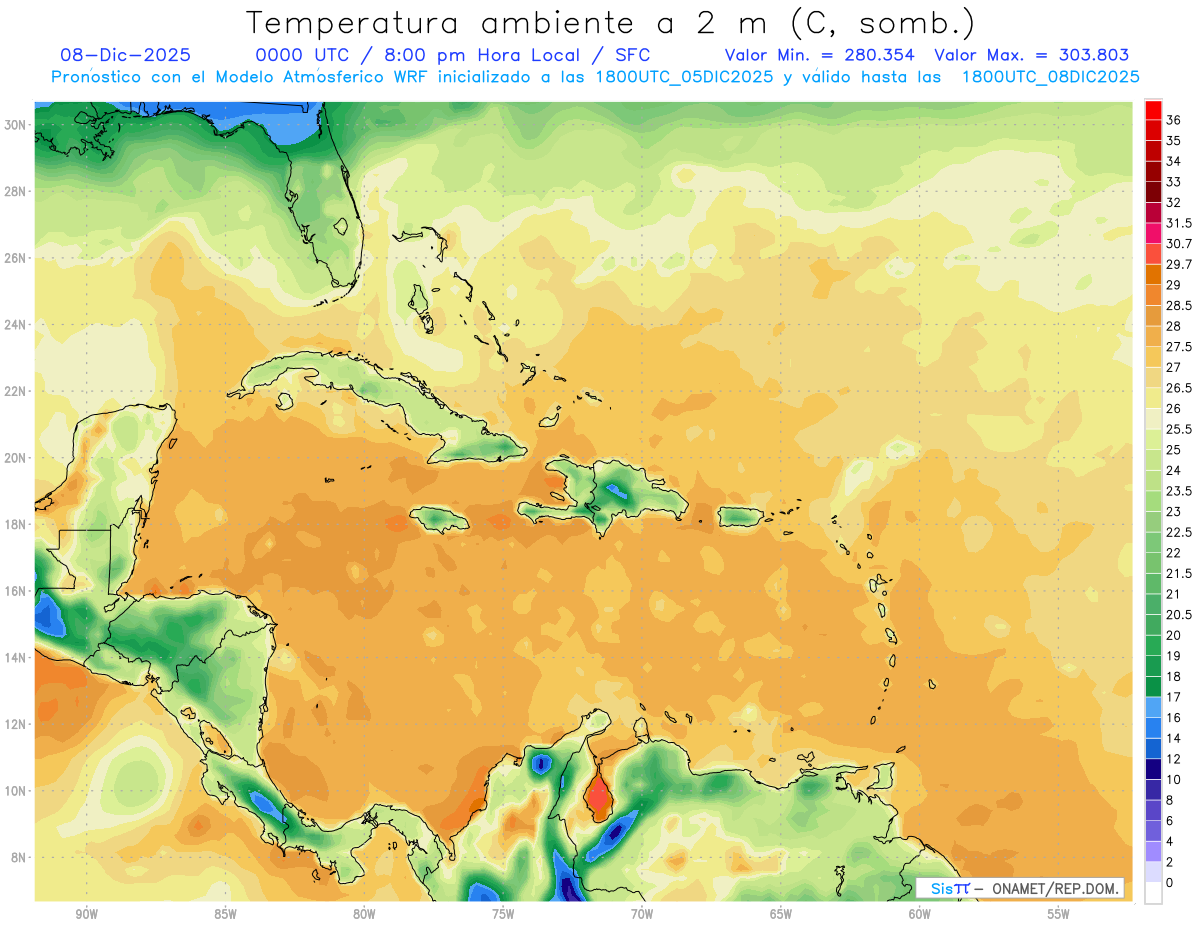Click the longitude label "90W"
This screenshot has height=927, width=1200.
pyautogui.click(x=86, y=914)
